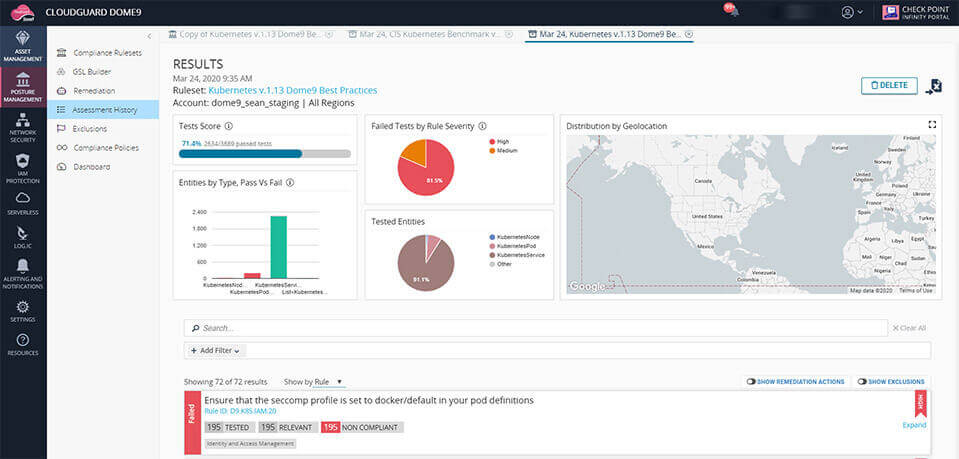Open Compliance Policies menu item
Image resolution: width=959 pixels, height=459 pixels.
(x=102, y=148)
